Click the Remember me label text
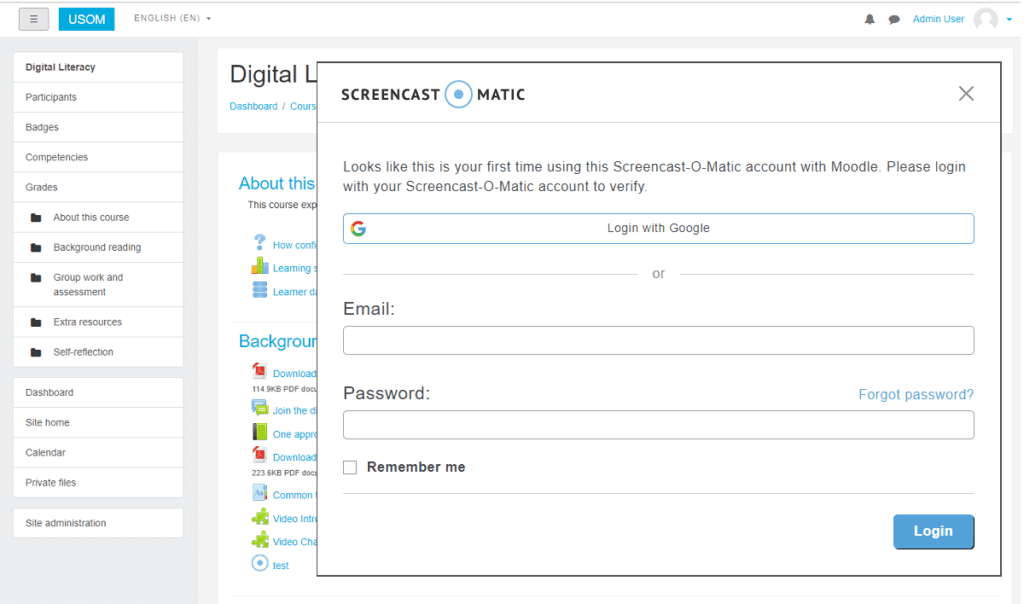The image size is (1024, 604). click(x=416, y=468)
